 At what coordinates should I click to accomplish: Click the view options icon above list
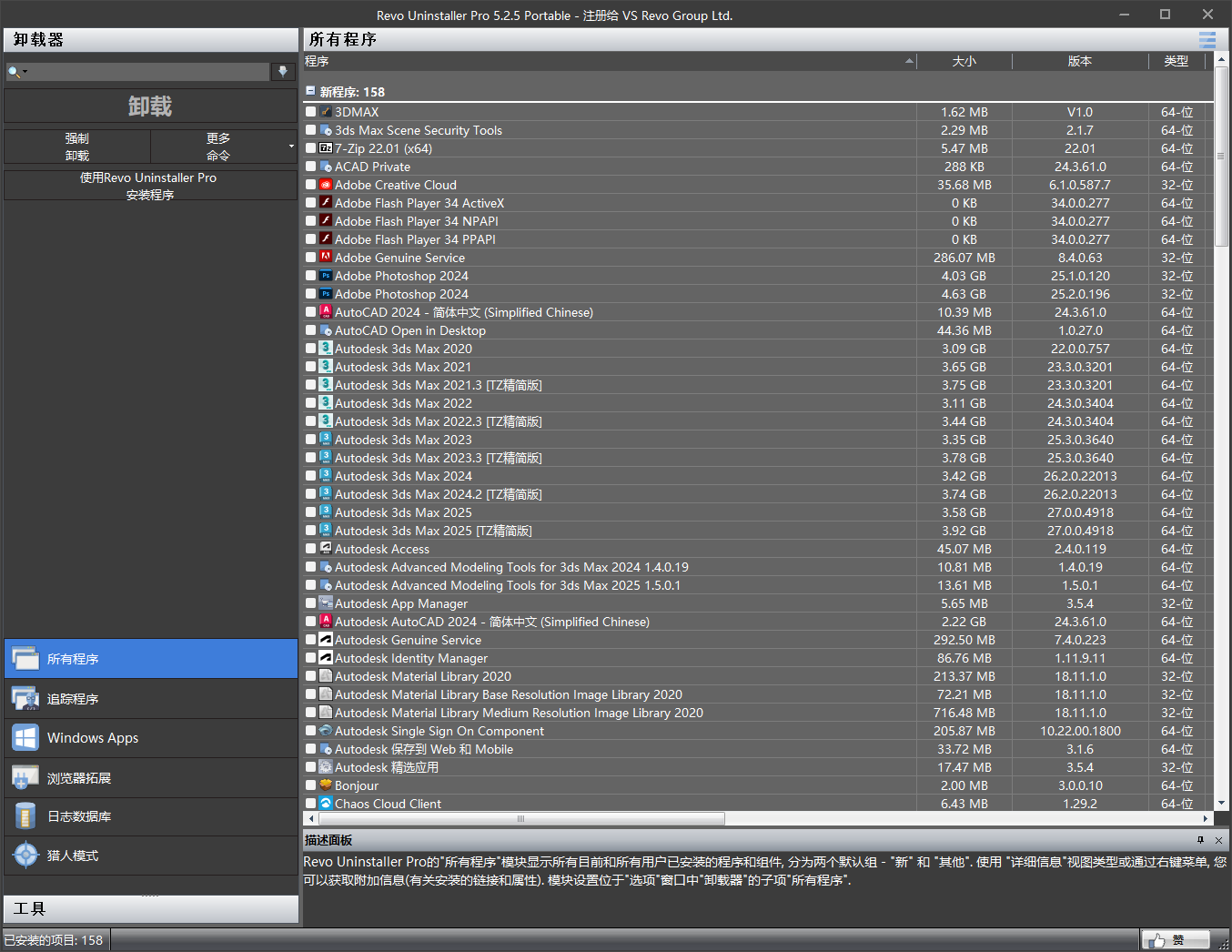[1207, 40]
